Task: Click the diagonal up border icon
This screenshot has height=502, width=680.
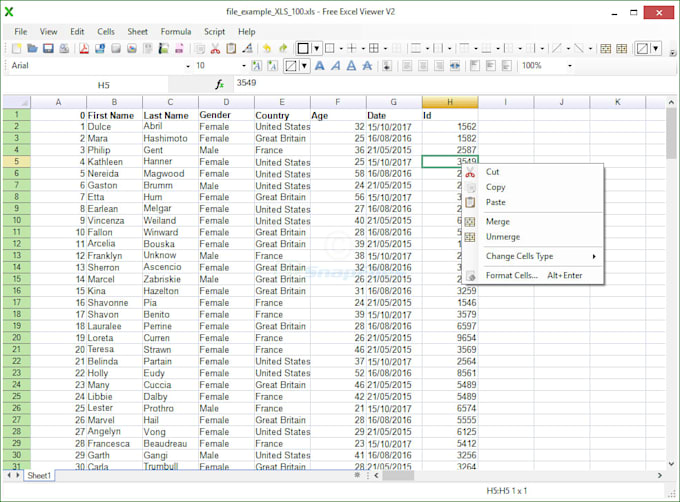Action: pos(556,49)
